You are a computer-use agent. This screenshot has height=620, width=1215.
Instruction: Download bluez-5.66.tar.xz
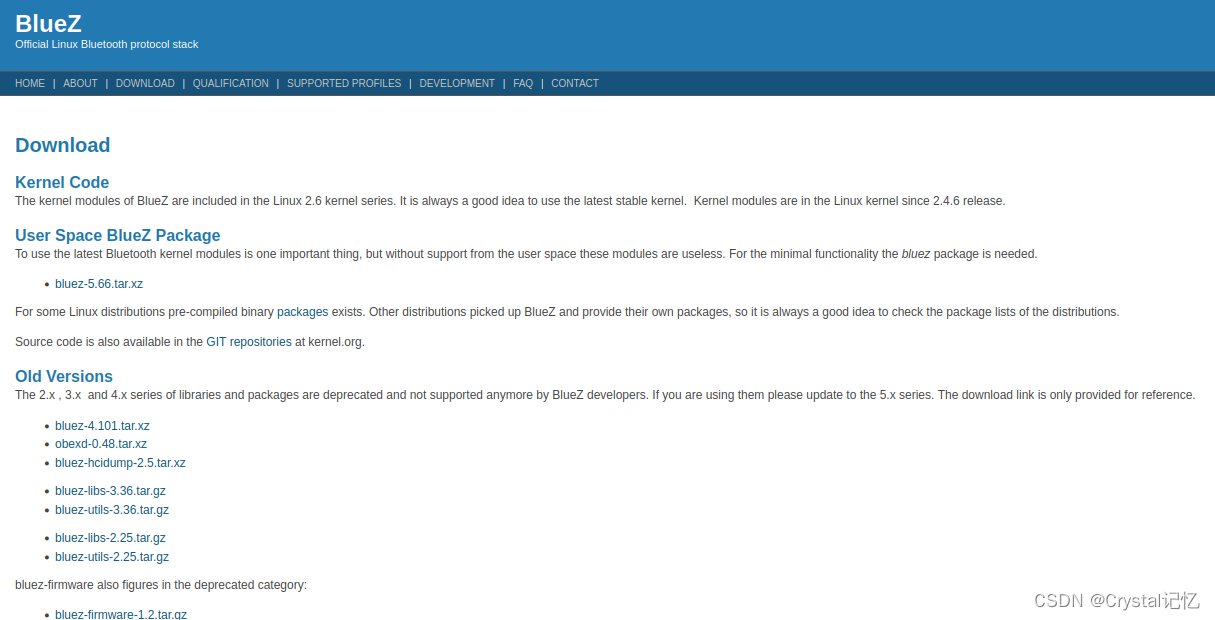coord(99,284)
